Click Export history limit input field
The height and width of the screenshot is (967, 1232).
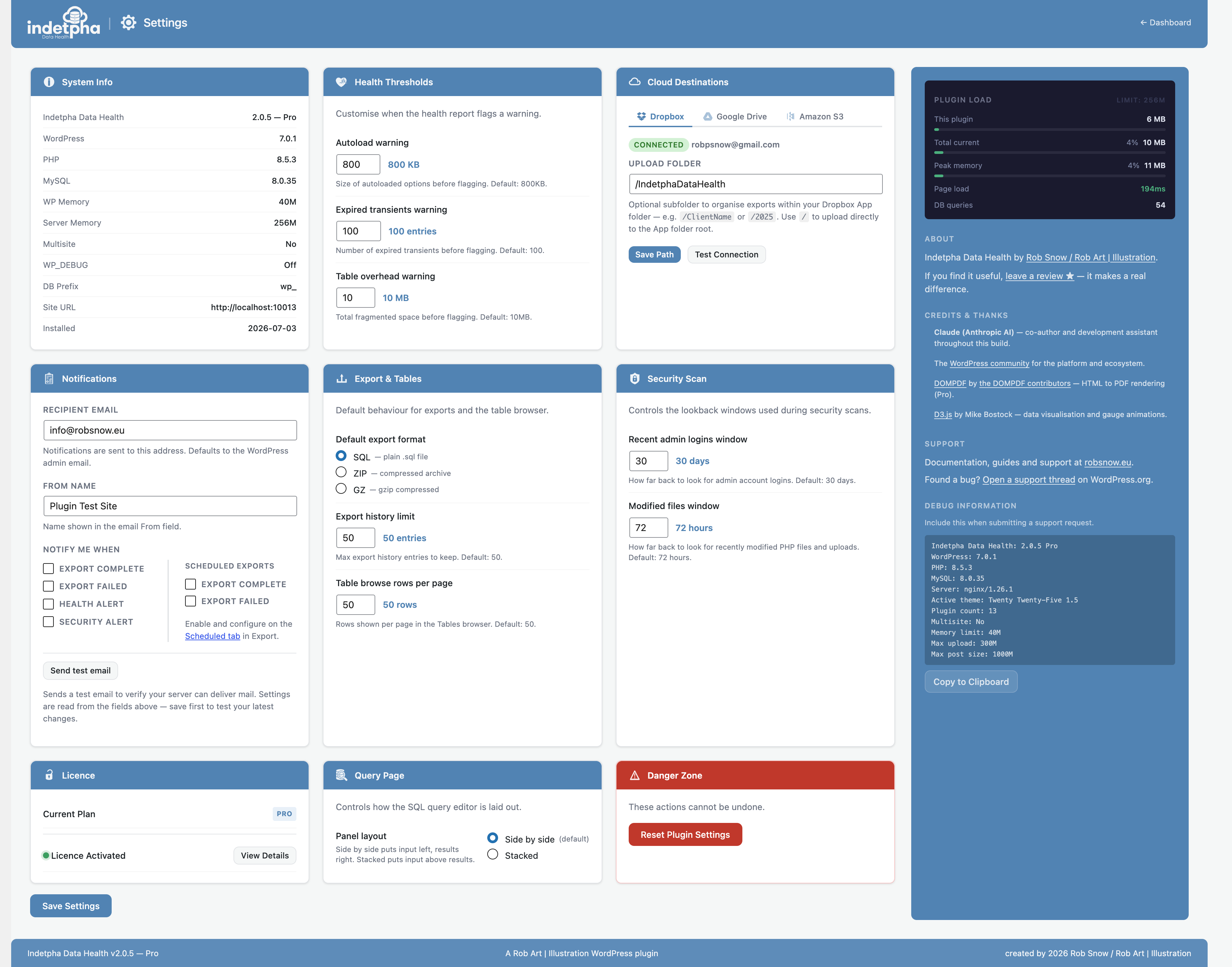[x=355, y=538]
